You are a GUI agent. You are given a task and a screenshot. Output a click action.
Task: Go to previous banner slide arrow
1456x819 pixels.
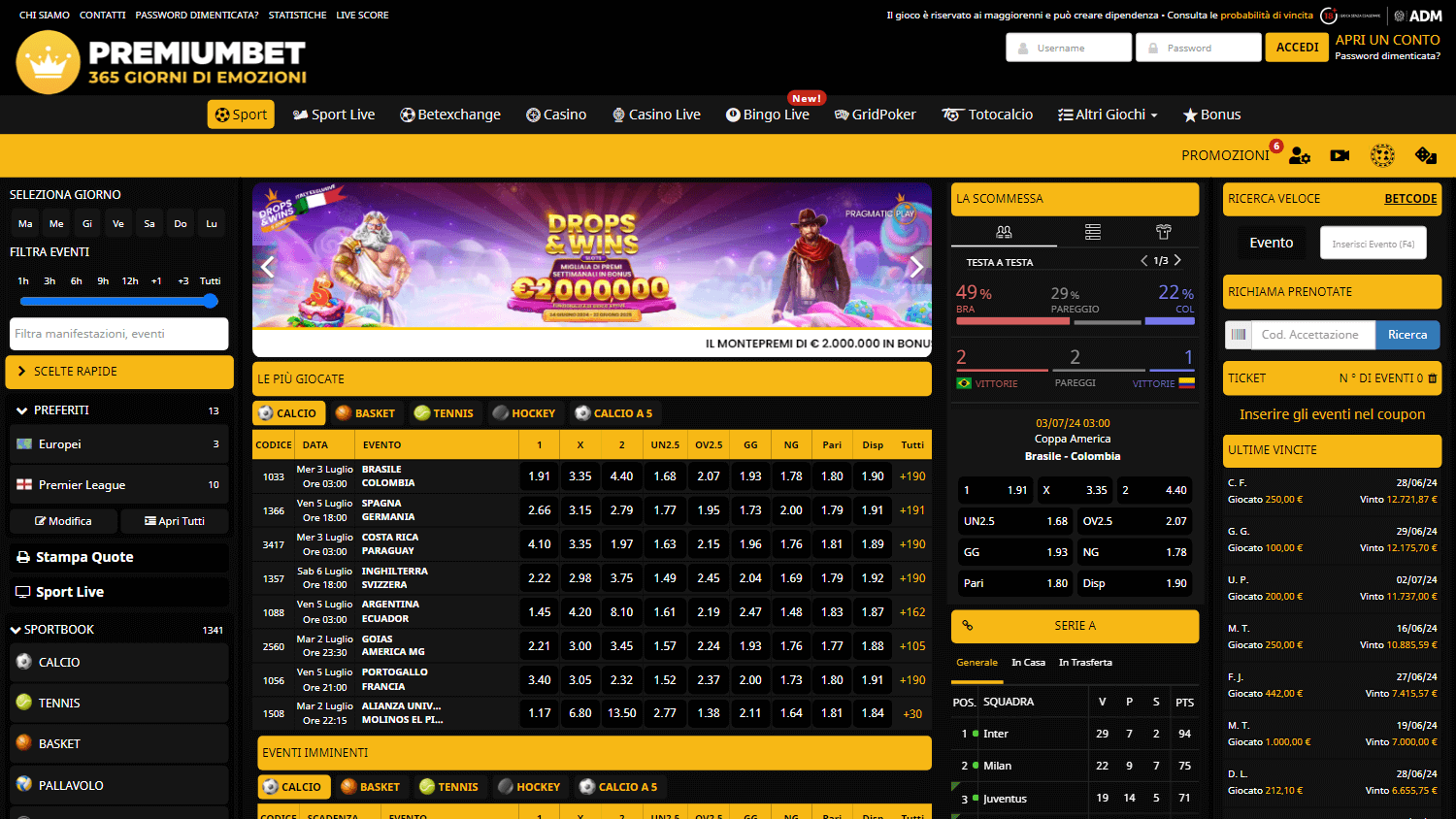[x=268, y=266]
